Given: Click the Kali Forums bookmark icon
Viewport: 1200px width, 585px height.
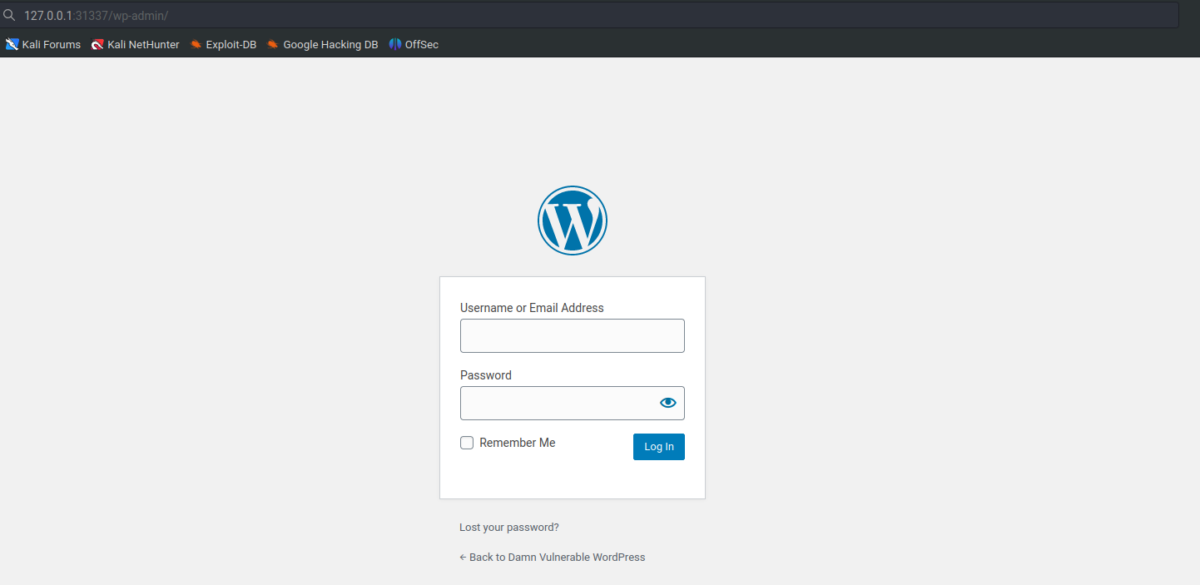Looking at the screenshot, I should [x=11, y=44].
